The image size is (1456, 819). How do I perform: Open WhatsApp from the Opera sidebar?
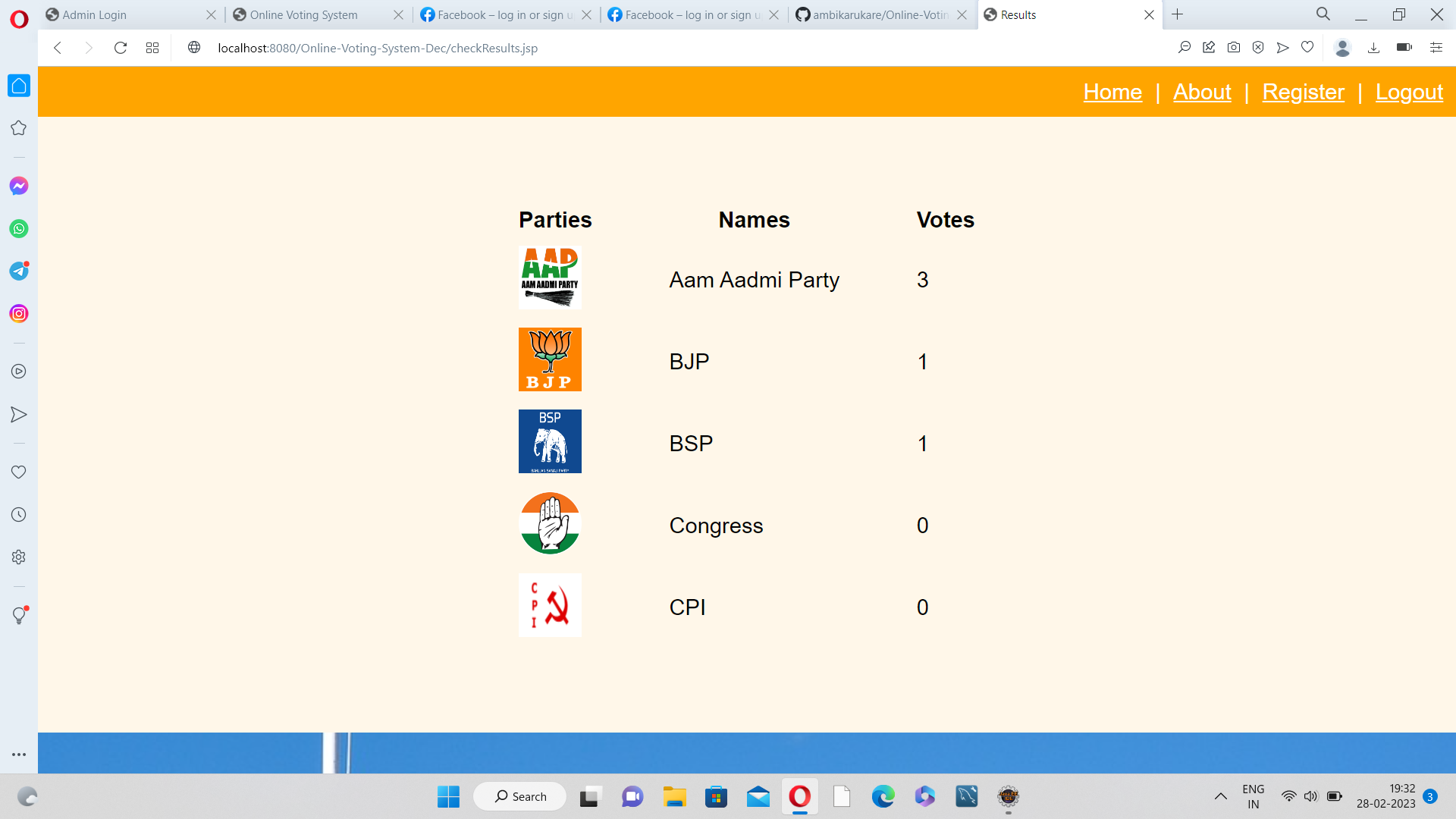pyautogui.click(x=18, y=228)
